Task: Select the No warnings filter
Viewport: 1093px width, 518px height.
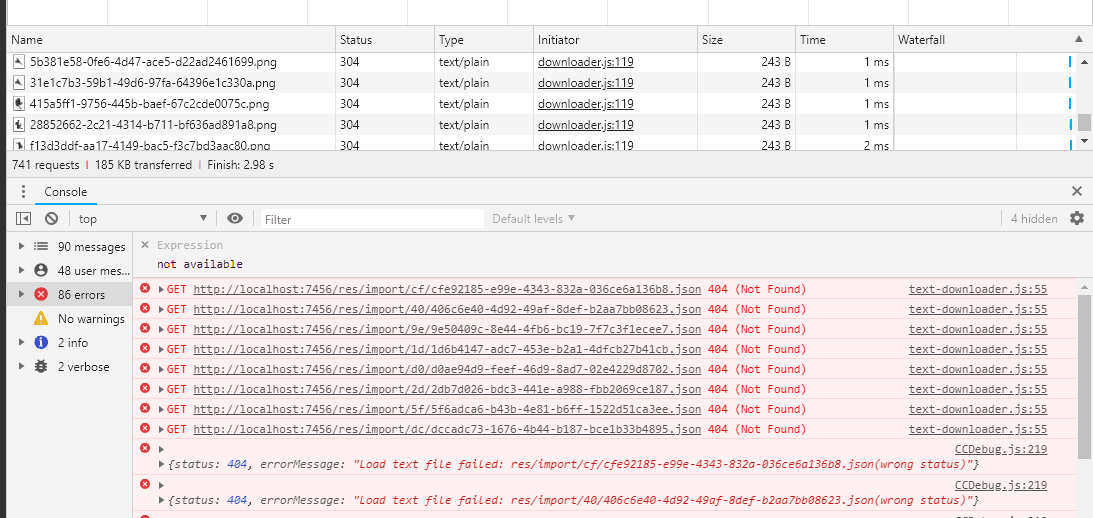Action: (x=90, y=319)
